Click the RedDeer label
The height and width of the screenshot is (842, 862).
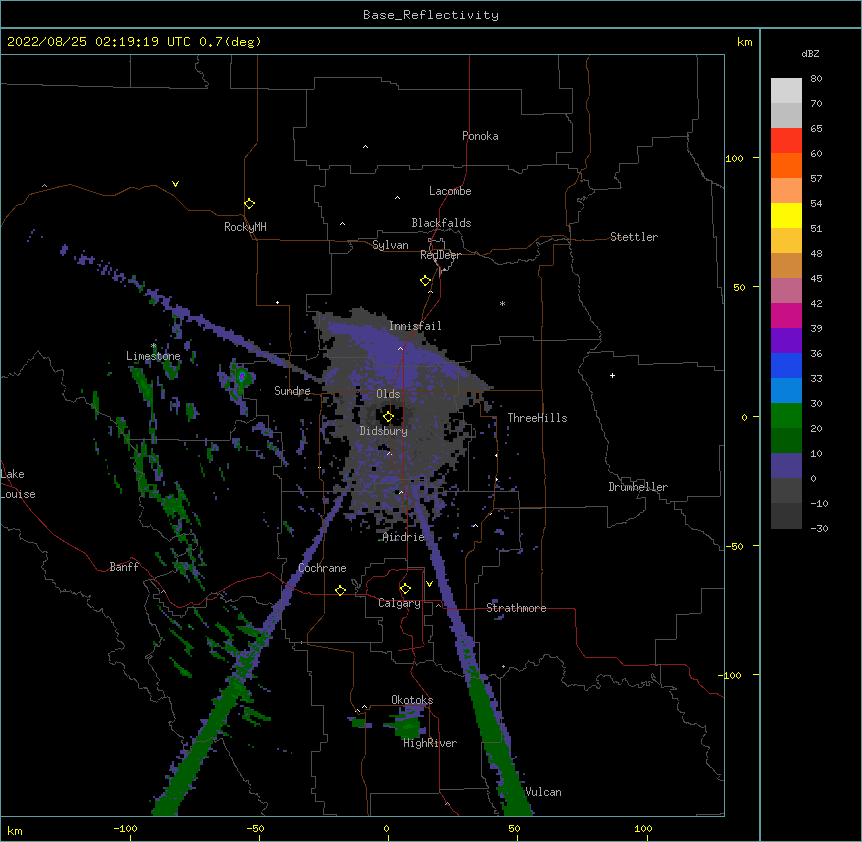point(440,255)
